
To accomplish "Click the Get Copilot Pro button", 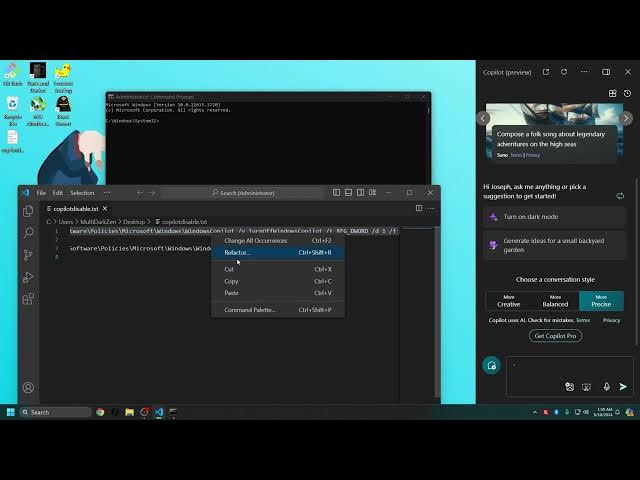I will pos(555,335).
